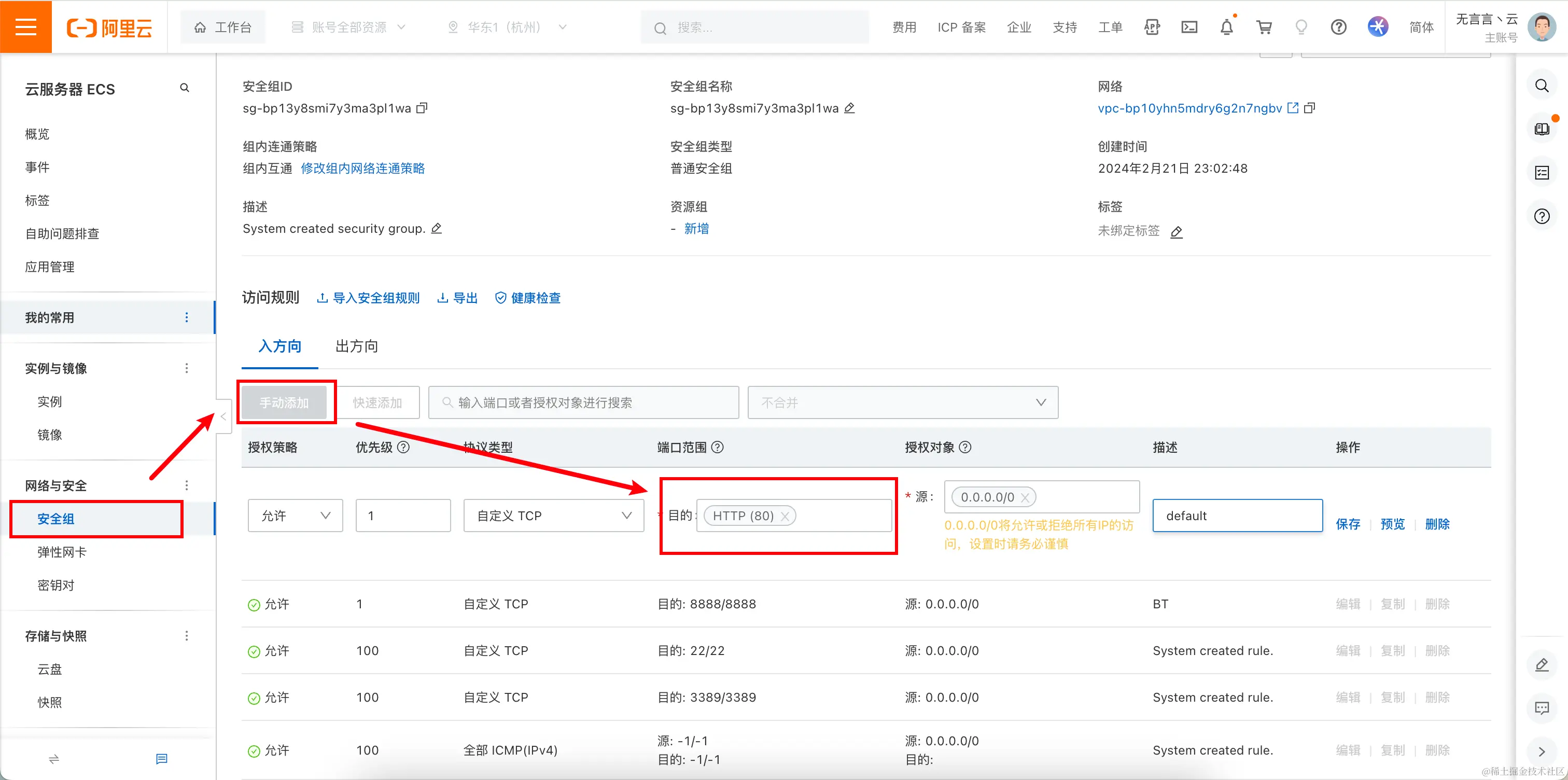Screen dimensions: 1568x780
Task: Open the hamburger main menu
Action: [25, 27]
